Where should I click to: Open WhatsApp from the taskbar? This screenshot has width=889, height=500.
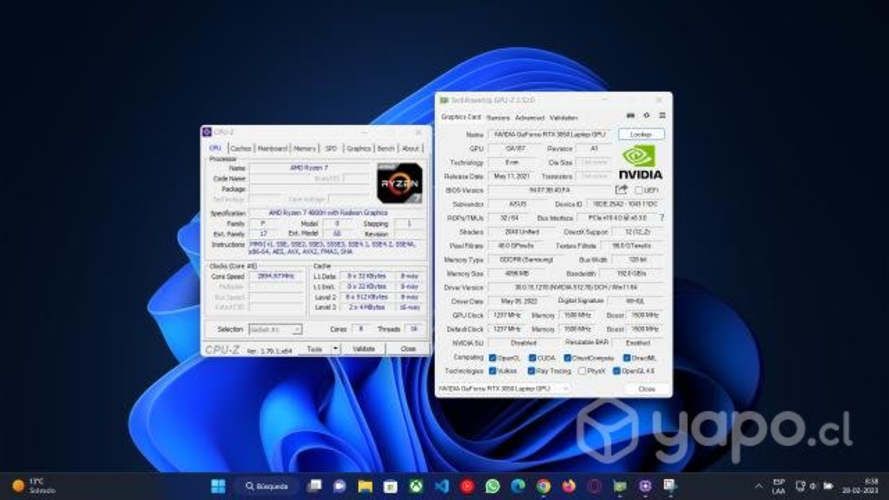(493, 486)
